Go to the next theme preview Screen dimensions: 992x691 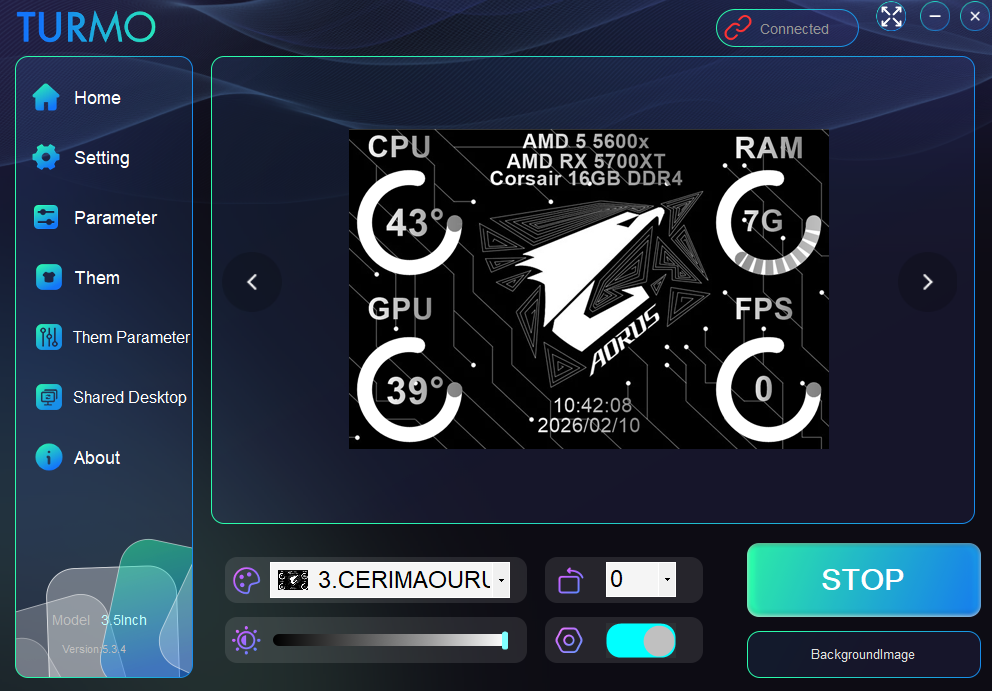[x=927, y=282]
